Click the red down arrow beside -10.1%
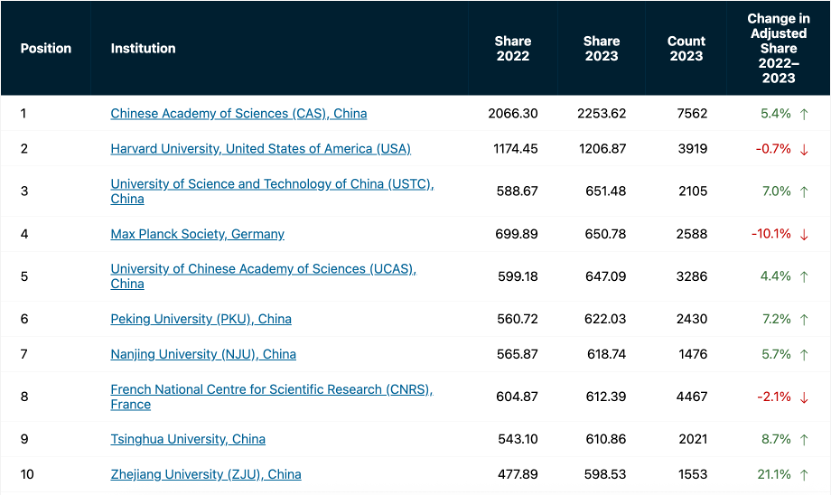Screen dimensions: 832x496 point(804,234)
